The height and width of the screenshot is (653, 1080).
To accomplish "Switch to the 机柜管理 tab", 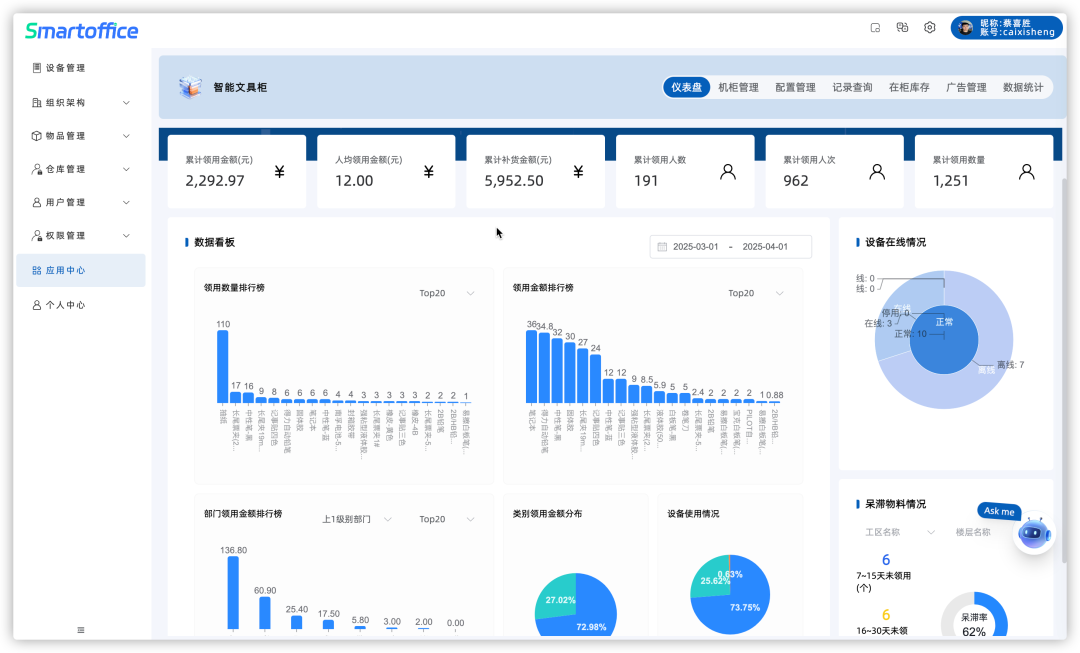I will 738,87.
